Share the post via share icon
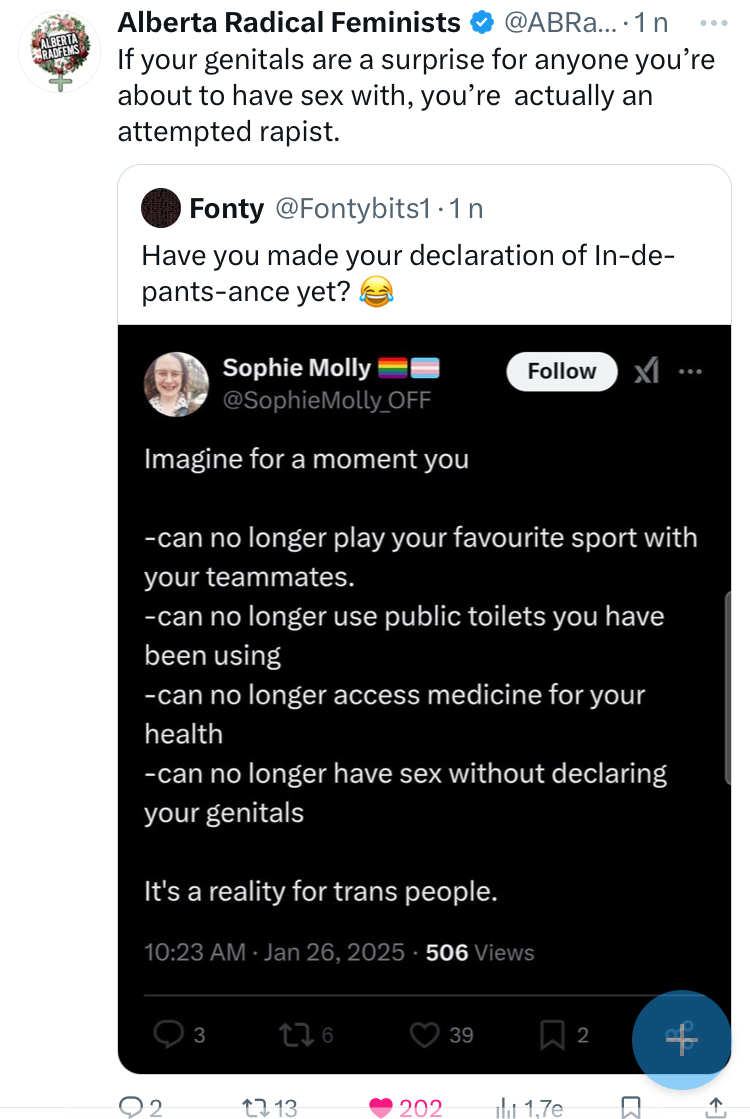 [716, 1106]
